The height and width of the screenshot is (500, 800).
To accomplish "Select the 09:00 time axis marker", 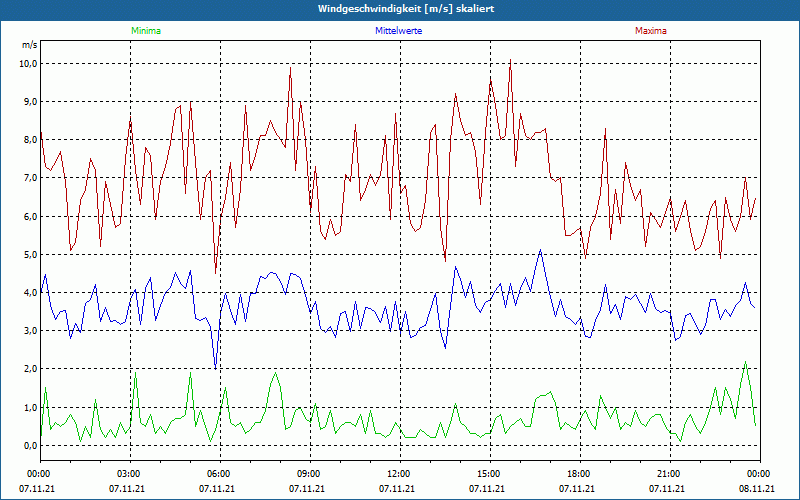I will [309, 473].
